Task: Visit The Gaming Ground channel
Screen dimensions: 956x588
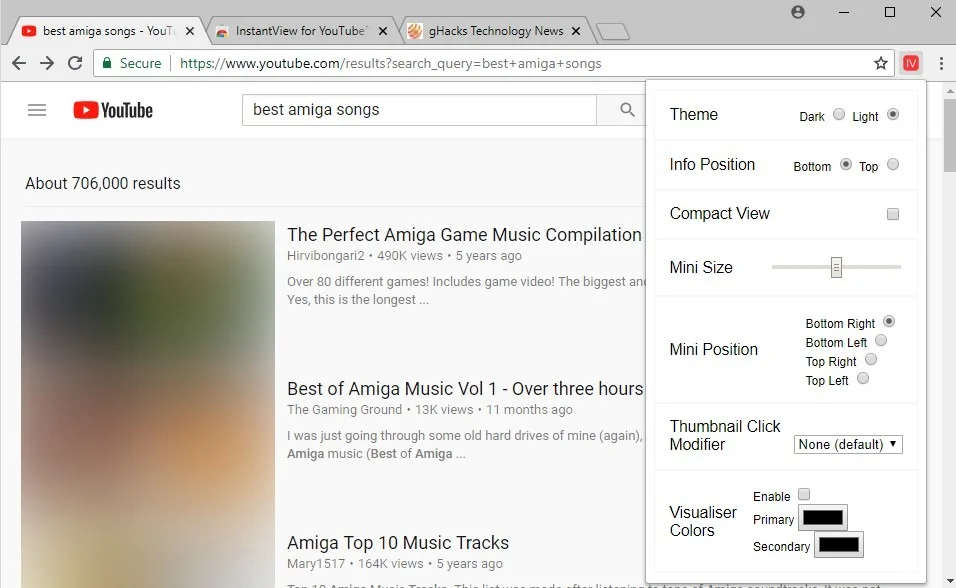Action: (x=344, y=409)
